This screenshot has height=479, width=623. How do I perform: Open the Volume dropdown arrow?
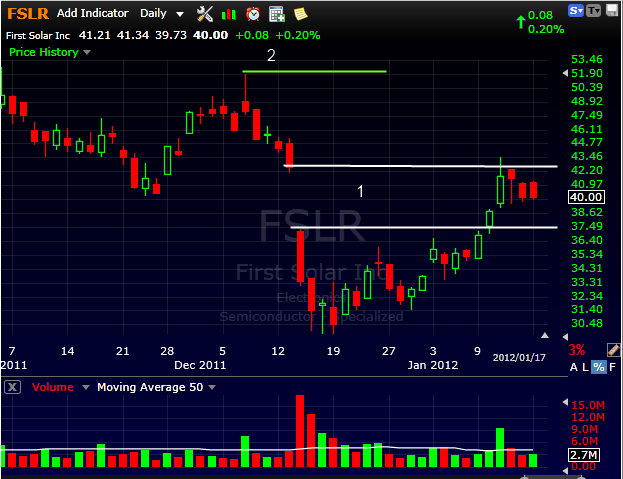pyautogui.click(x=85, y=387)
